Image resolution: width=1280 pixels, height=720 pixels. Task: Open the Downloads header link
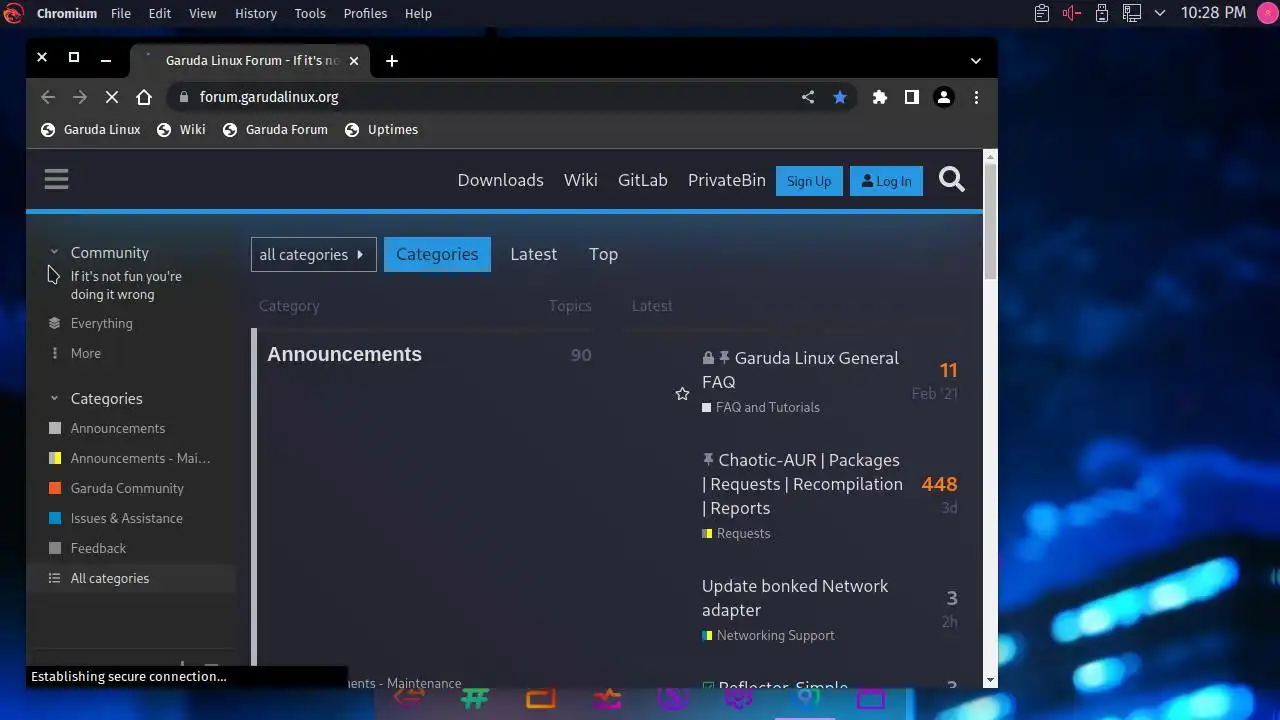(500, 180)
